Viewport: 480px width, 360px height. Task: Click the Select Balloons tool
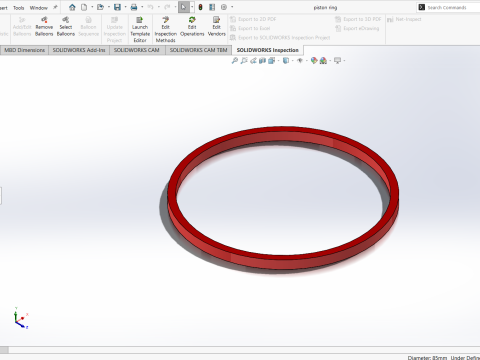(66, 27)
